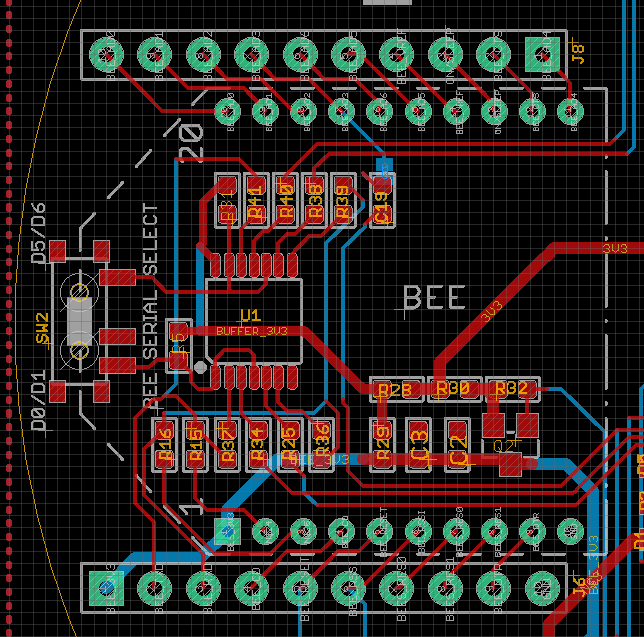The width and height of the screenshot is (644, 637).
Task: Select transistor Q2 footprint
Action: tap(510, 445)
